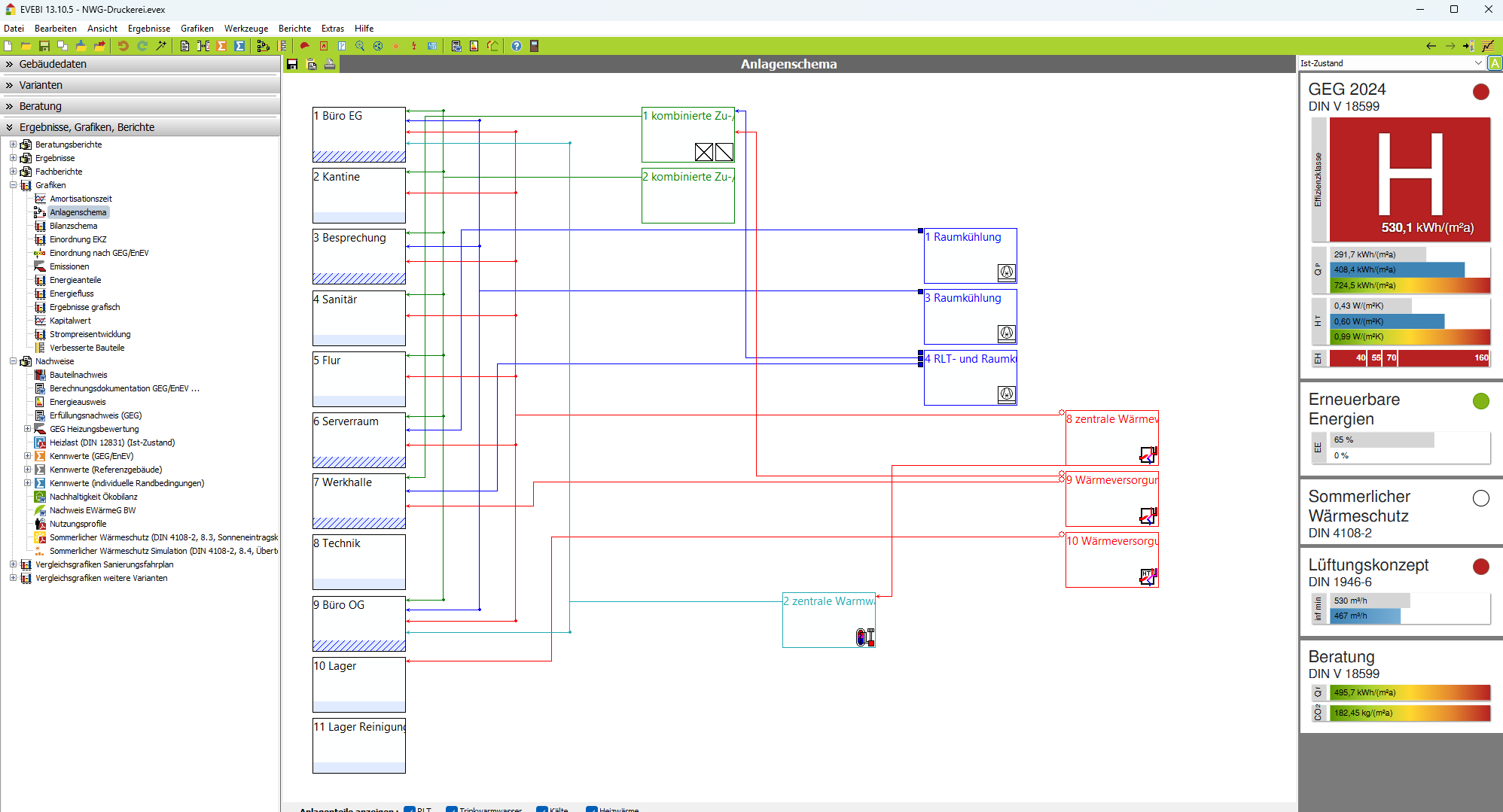Viewport: 1503px width, 812px height.
Task: Expand the Beratungsberichte tree node
Action: coord(13,144)
